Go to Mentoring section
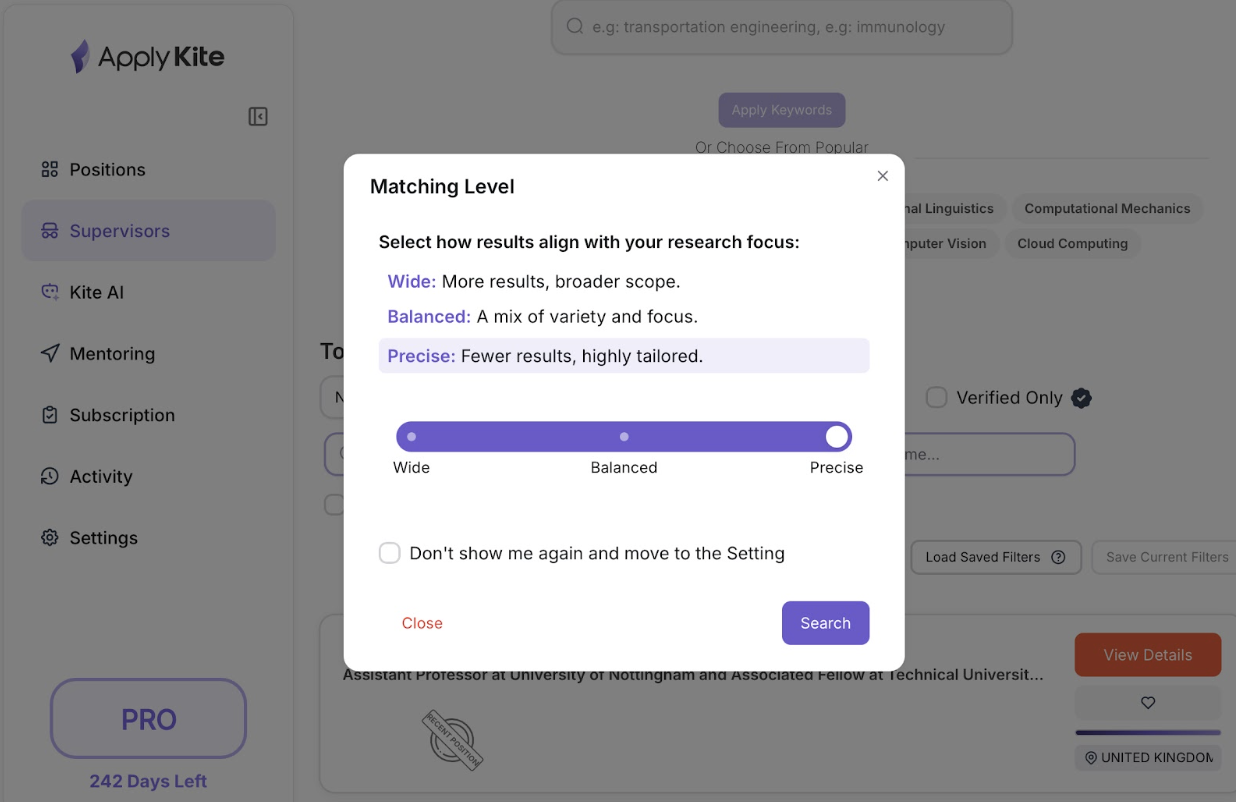This screenshot has height=802, width=1236. 111,354
